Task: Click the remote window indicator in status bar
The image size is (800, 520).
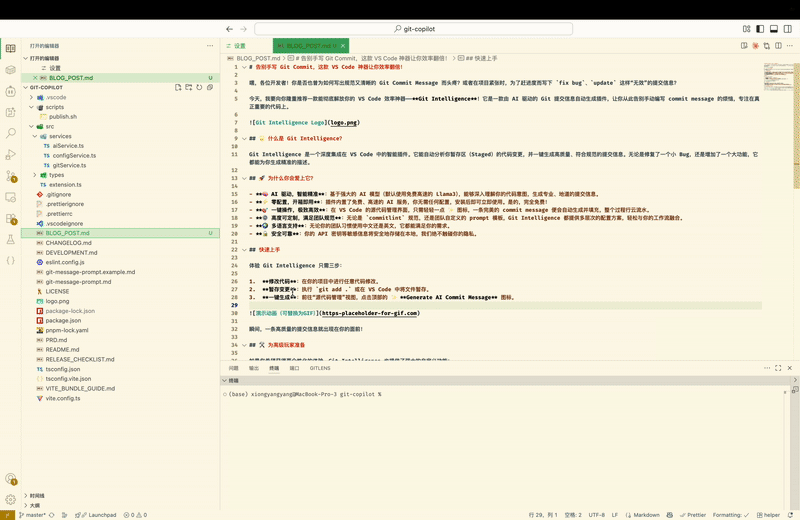Action: coord(8,515)
